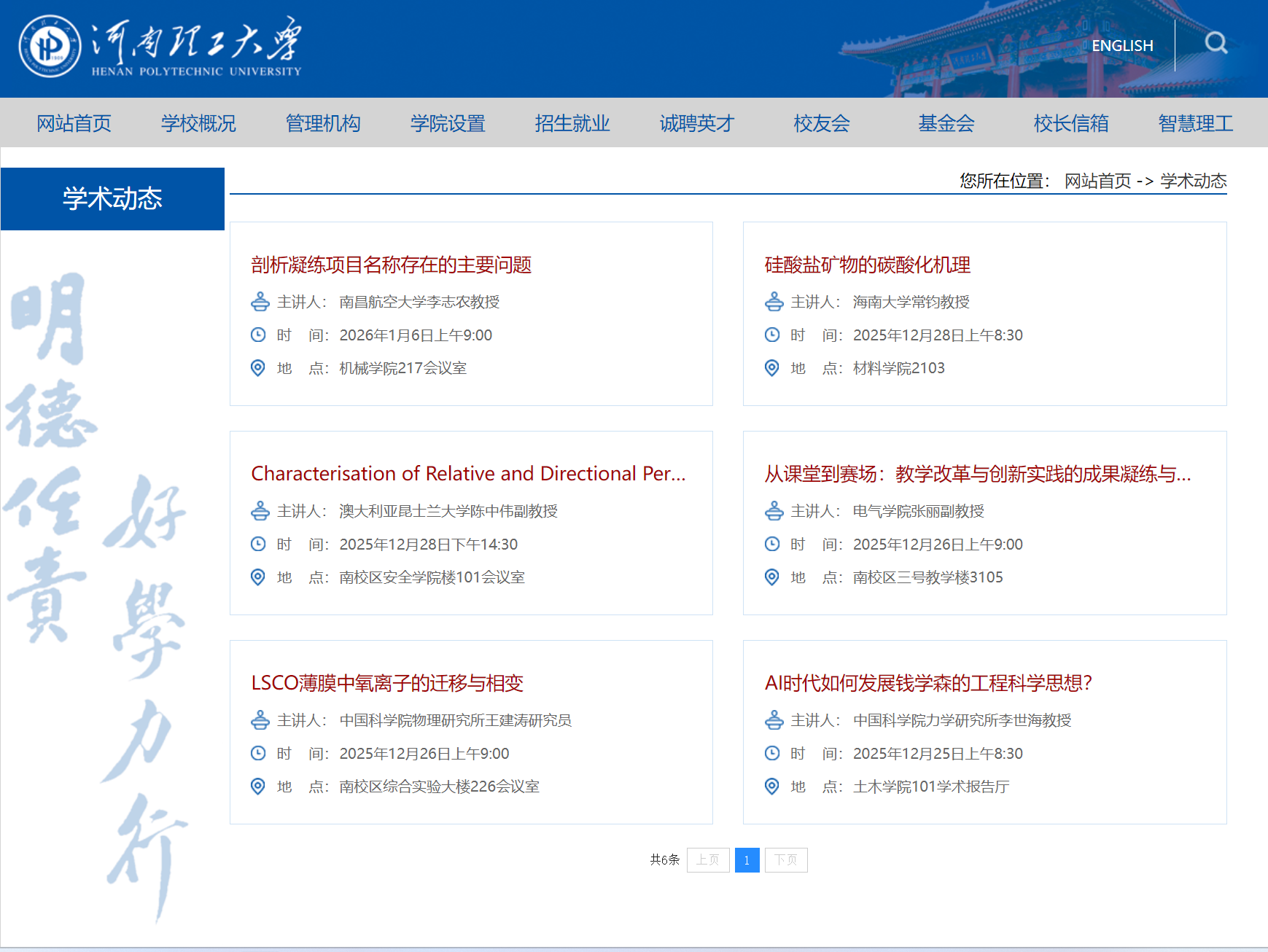Click speaker icon beside 电气学院张丽副教授
Viewport: 1268px width, 952px height.
(774, 511)
